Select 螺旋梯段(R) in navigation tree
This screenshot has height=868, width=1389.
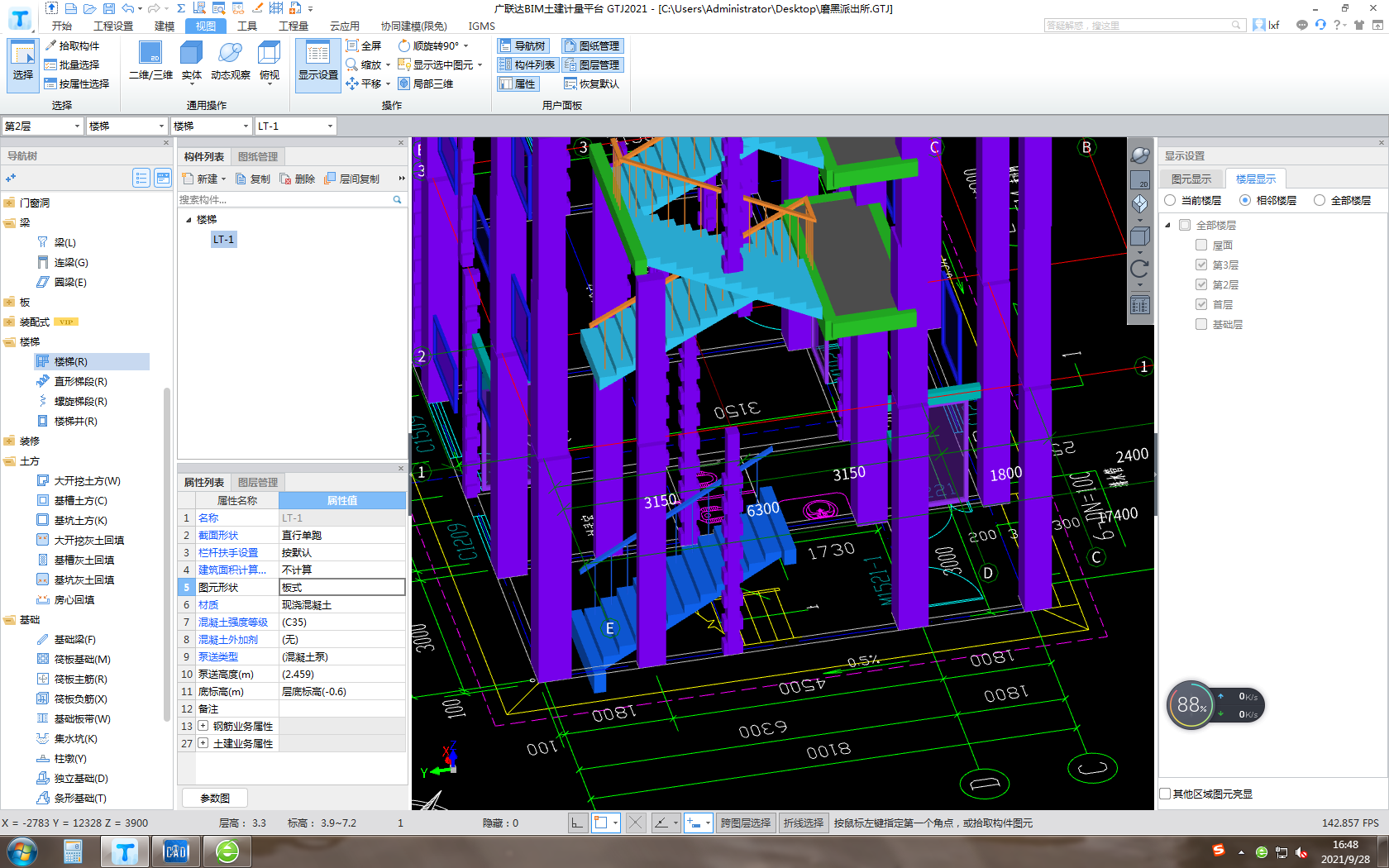point(80,401)
